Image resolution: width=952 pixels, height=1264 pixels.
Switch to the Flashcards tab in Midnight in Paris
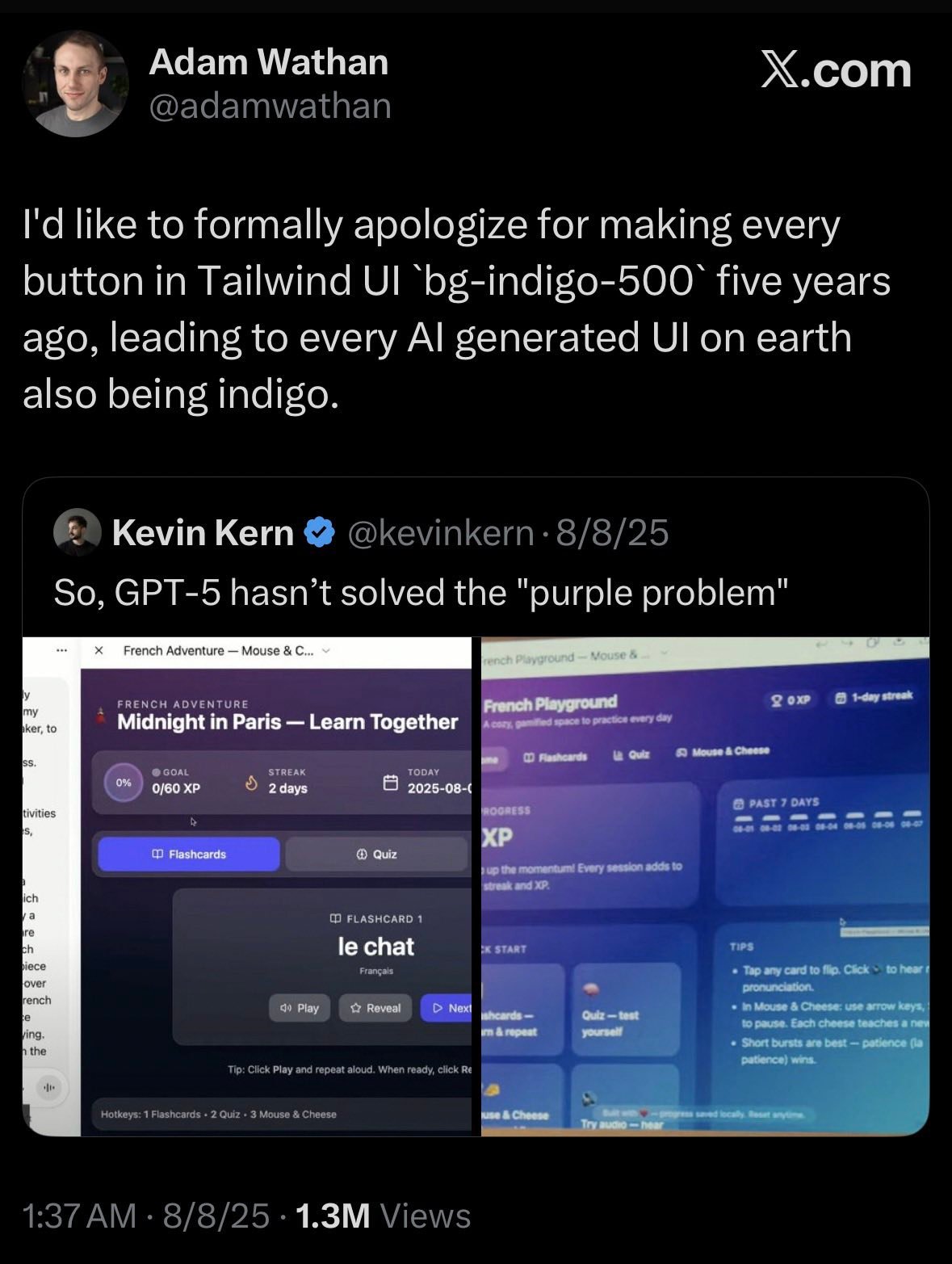coord(189,854)
